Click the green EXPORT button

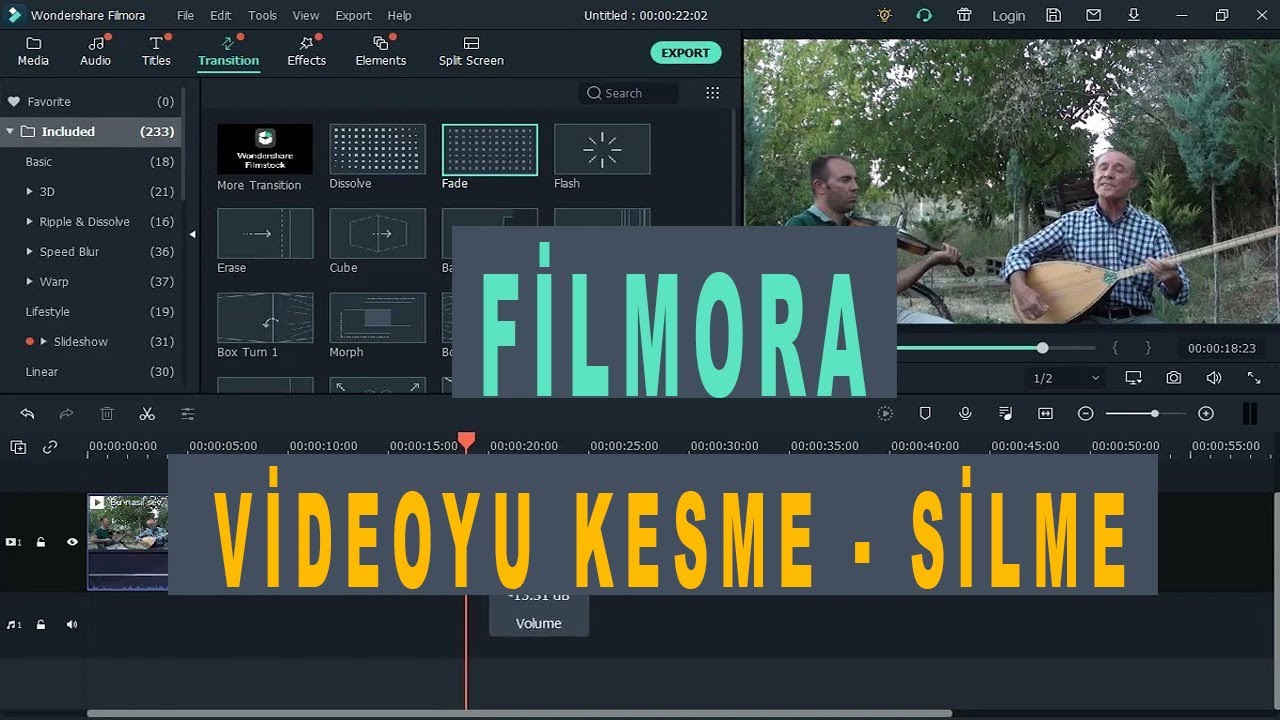click(x=685, y=53)
